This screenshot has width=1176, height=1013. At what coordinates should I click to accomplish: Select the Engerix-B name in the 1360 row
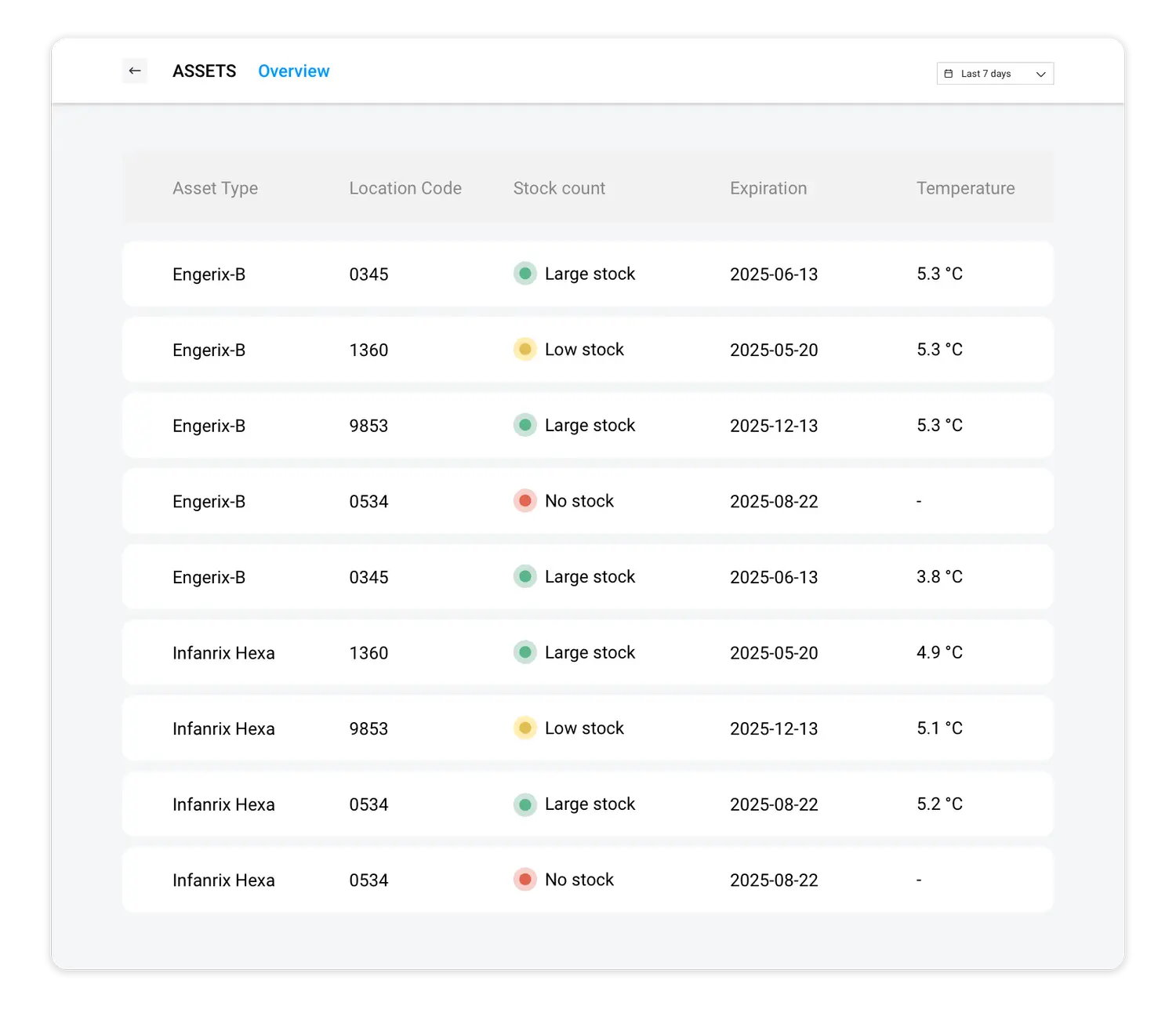(x=209, y=350)
